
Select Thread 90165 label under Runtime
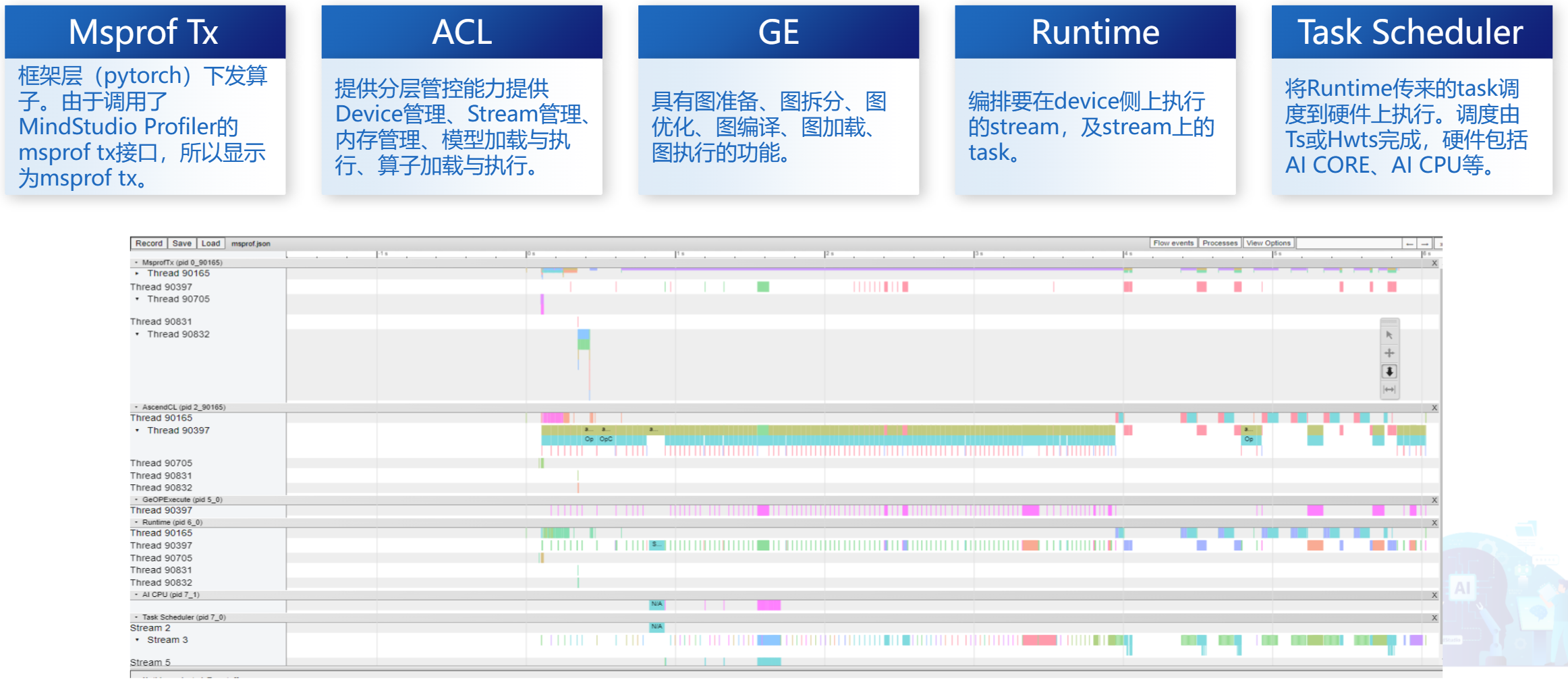pyautogui.click(x=161, y=534)
